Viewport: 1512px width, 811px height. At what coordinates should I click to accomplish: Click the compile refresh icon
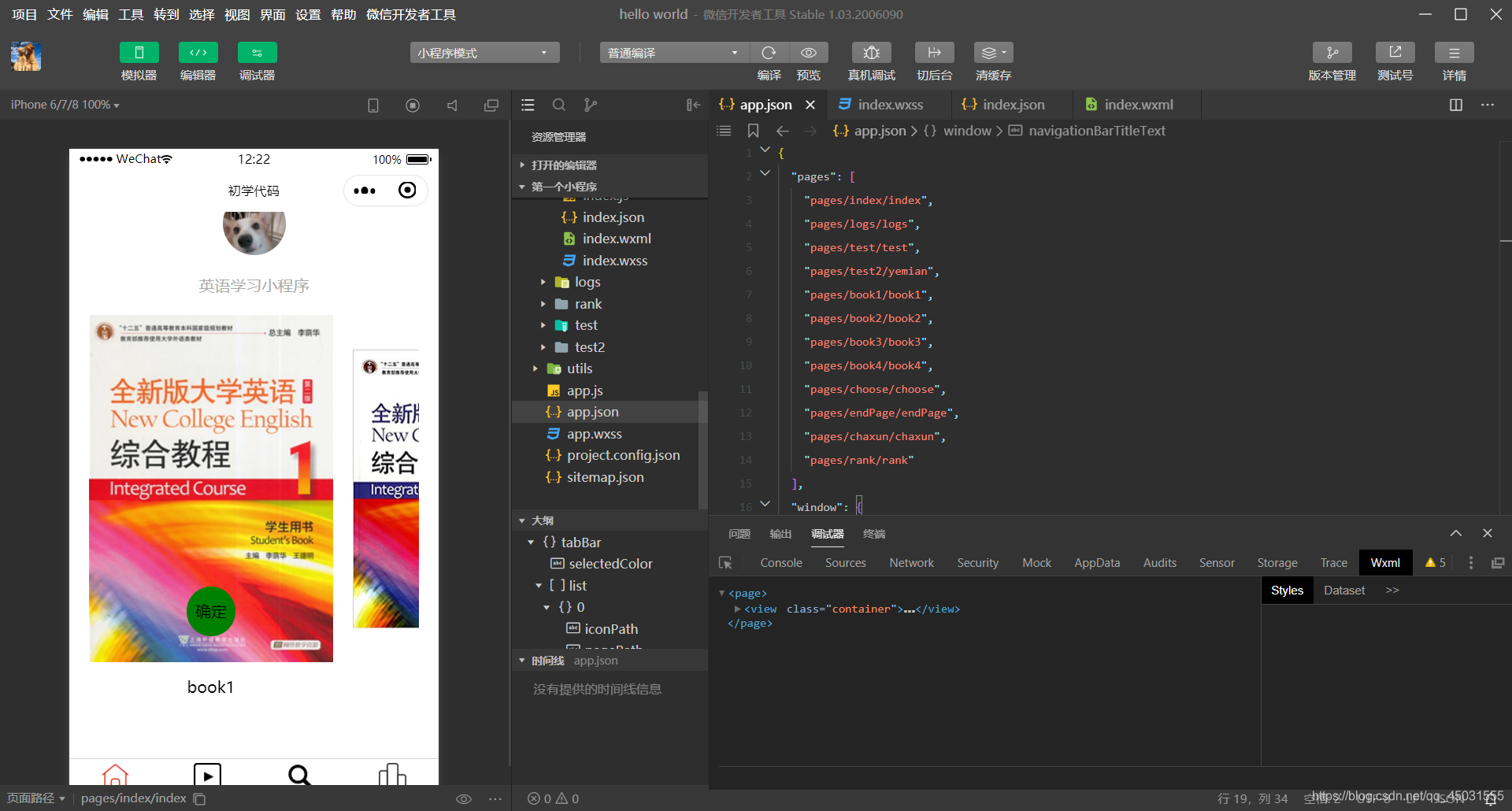tap(769, 53)
